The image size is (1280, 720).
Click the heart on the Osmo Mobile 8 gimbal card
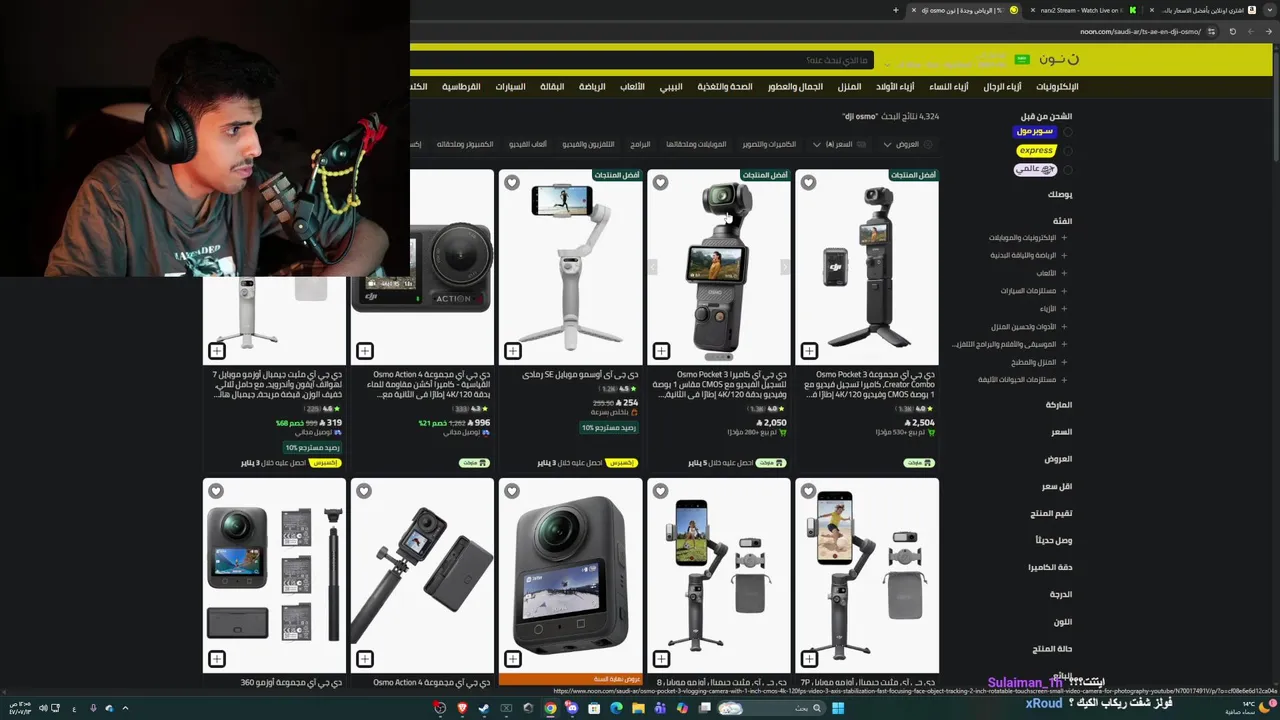click(x=660, y=491)
